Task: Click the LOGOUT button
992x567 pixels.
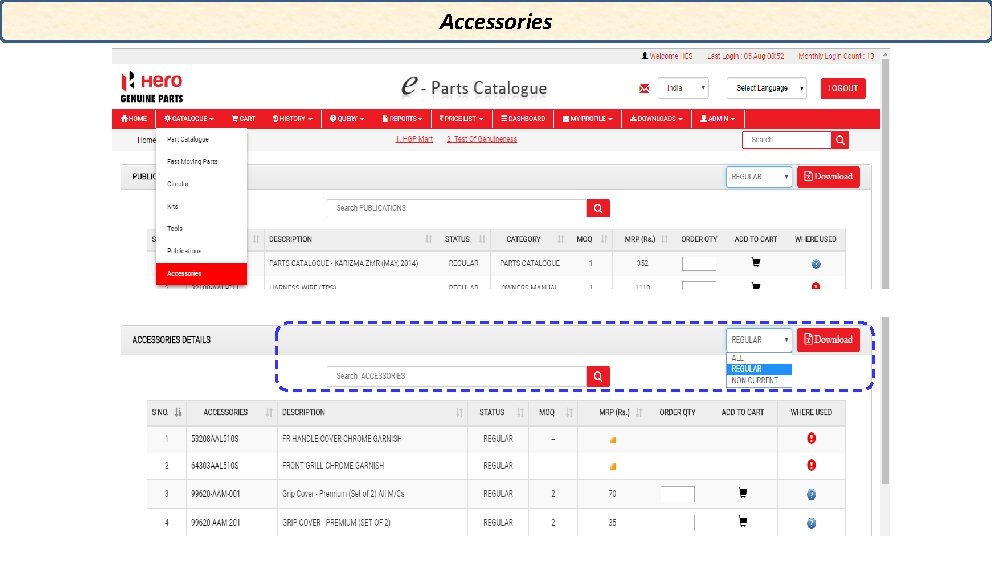Action: click(843, 89)
